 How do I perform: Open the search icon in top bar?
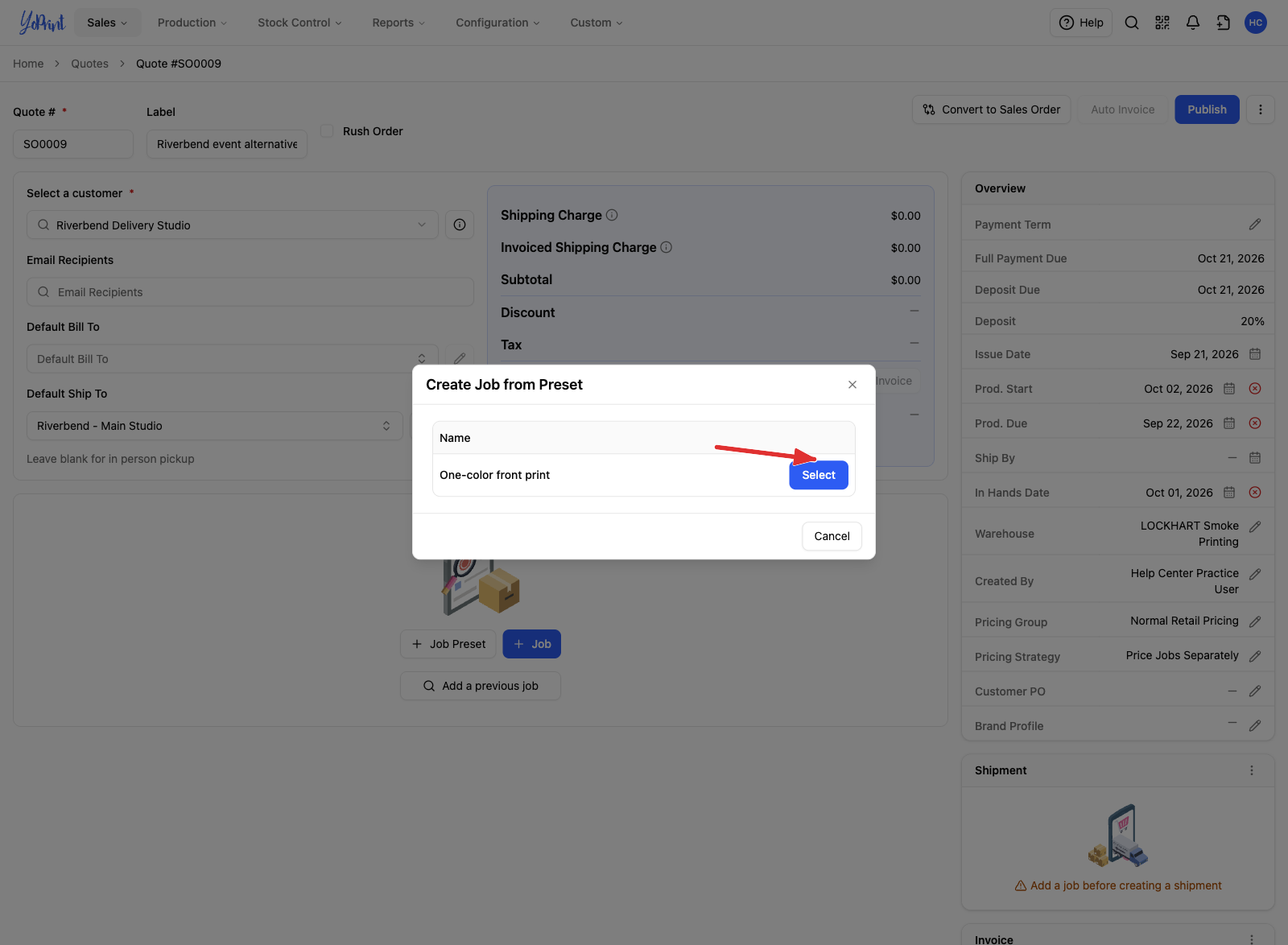pos(1131,23)
